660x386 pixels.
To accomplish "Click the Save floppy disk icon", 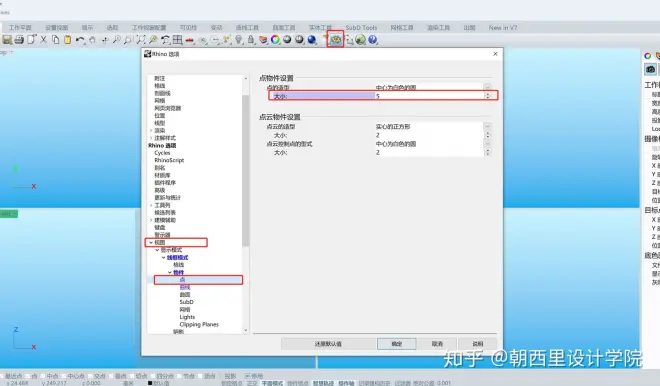I will (x=7, y=40).
